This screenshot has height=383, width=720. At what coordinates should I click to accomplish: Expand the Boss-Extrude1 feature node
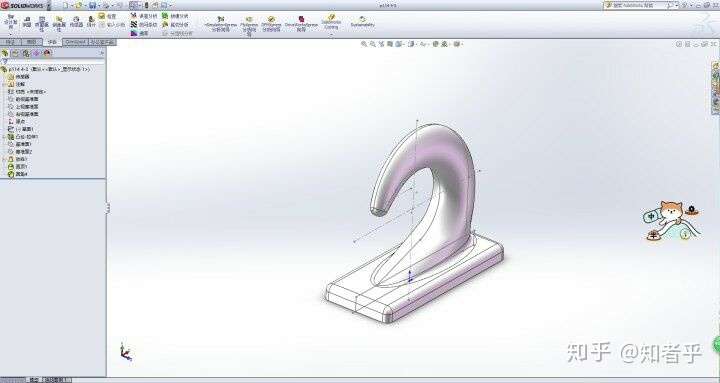click(x=4, y=136)
